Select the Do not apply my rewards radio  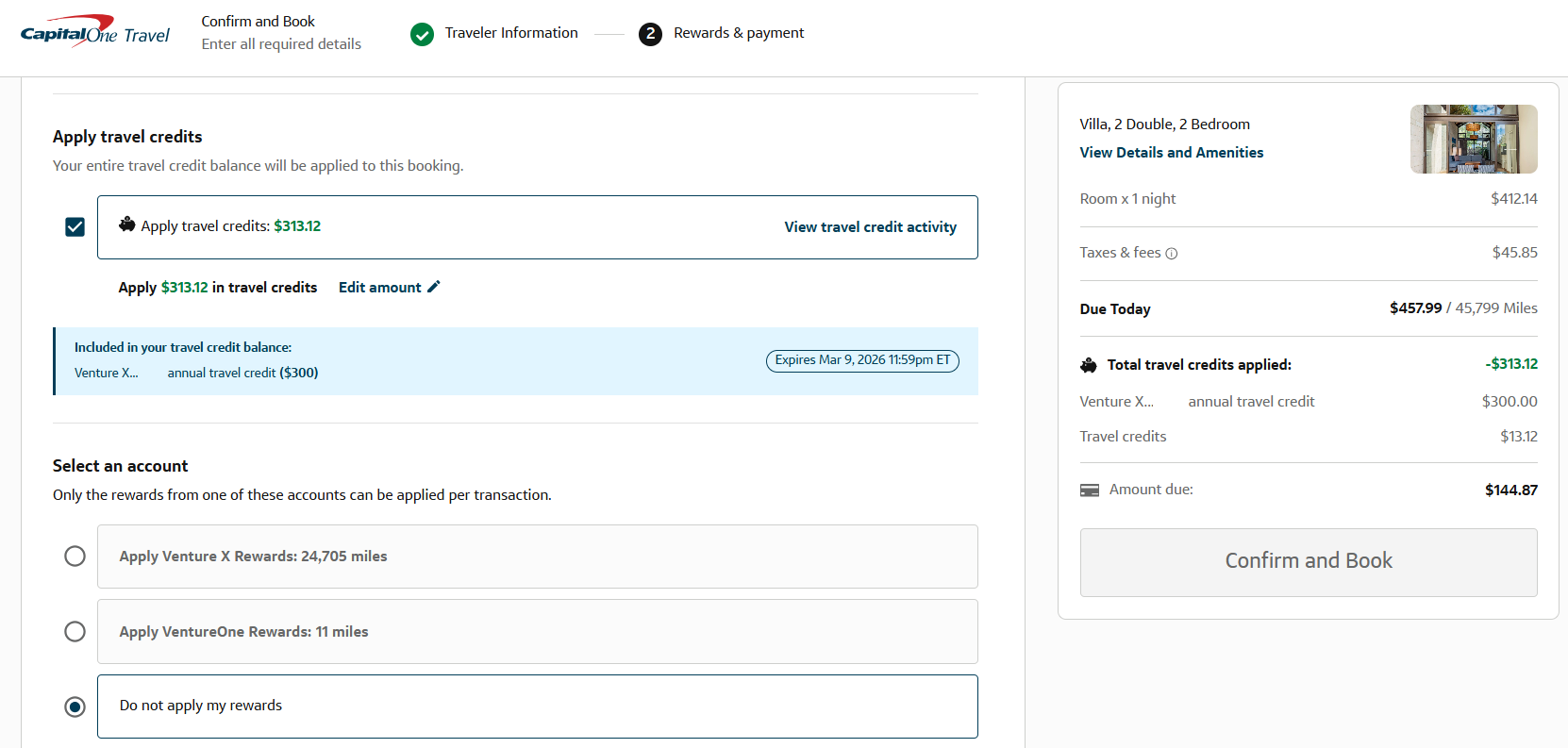75,706
